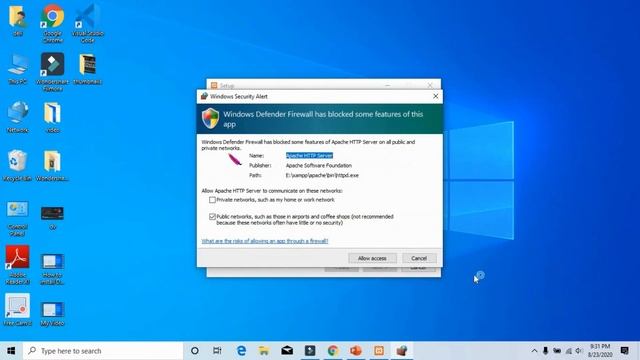Click the taskbar clock and date
640x360 pixels.
600,351
